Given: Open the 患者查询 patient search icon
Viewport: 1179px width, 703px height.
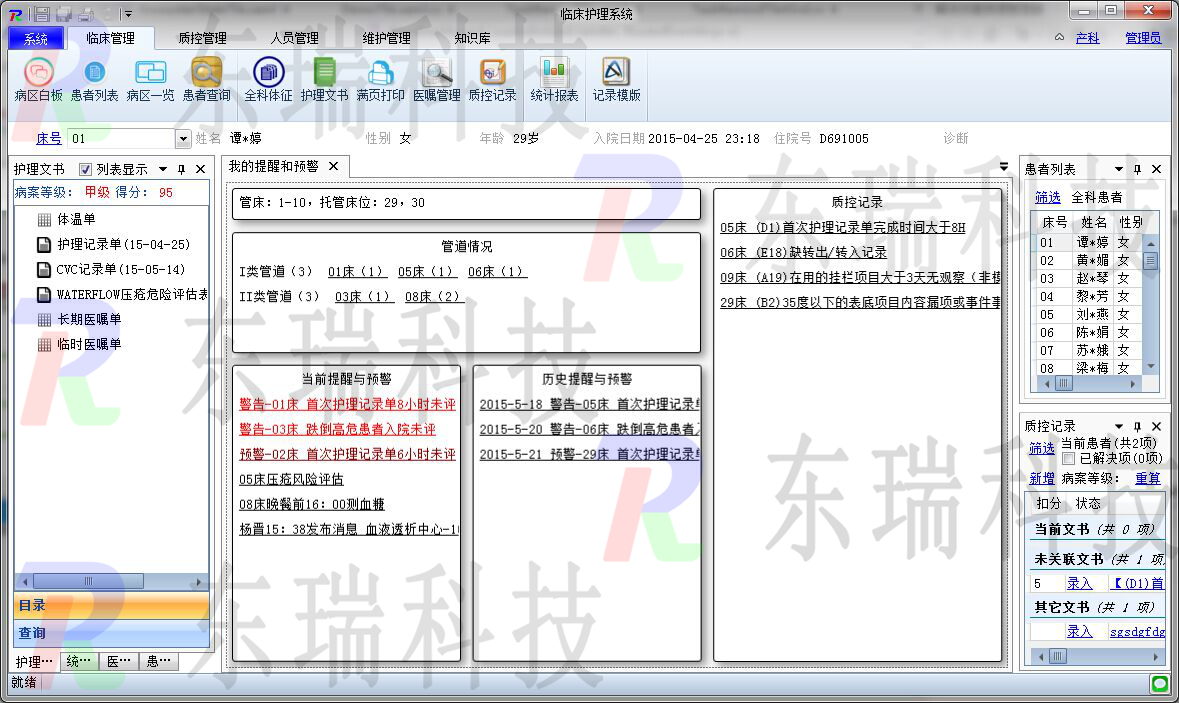Looking at the screenshot, I should (206, 80).
